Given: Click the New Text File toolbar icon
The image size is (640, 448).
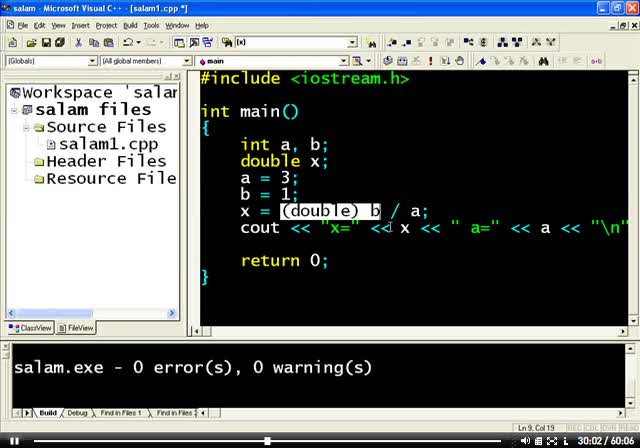Looking at the screenshot, I should 13,42.
